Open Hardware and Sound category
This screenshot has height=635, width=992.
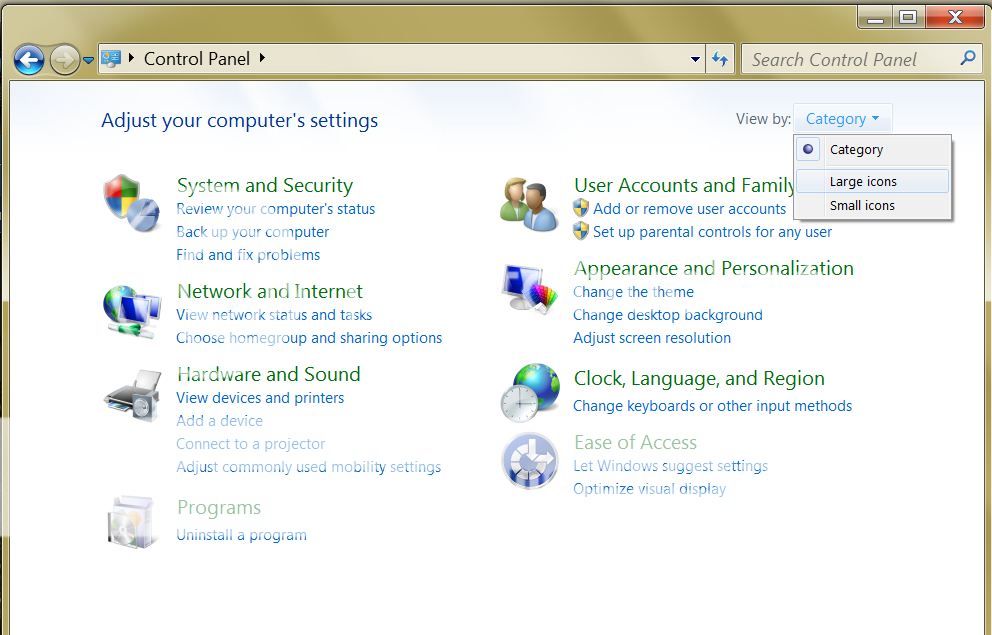[x=268, y=374]
